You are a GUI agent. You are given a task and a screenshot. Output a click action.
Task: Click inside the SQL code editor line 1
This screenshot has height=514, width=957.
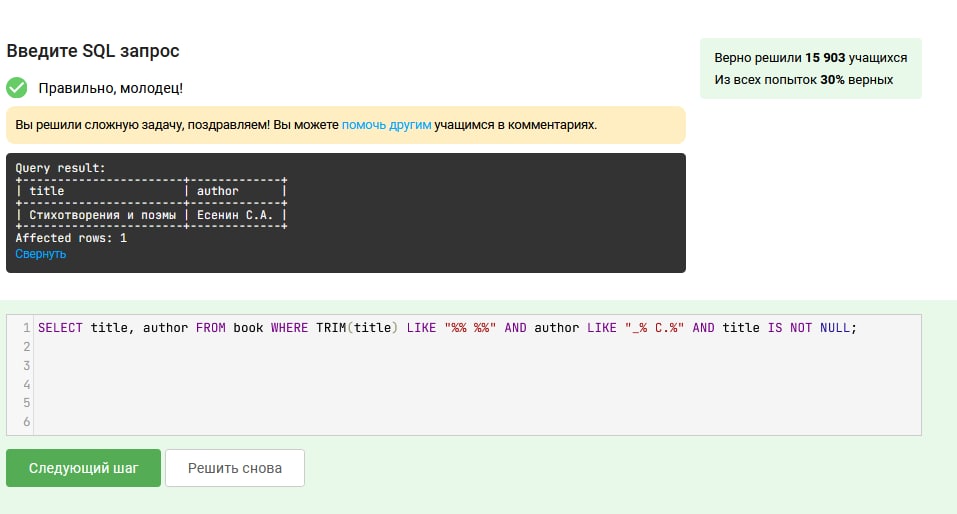(447, 328)
